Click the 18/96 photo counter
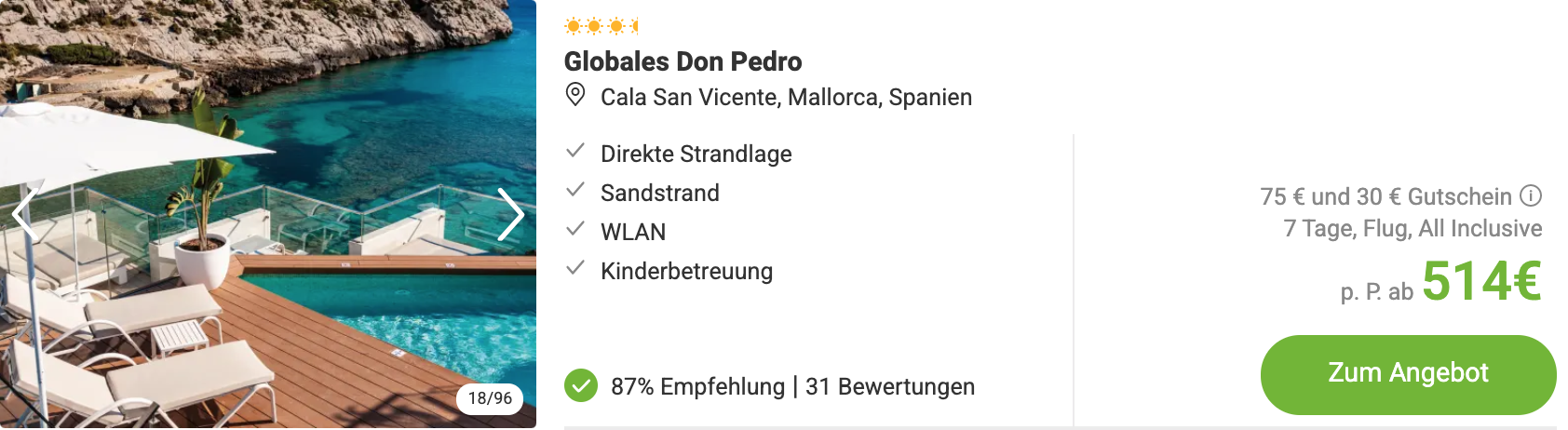This screenshot has width=1568, height=430. point(490,398)
